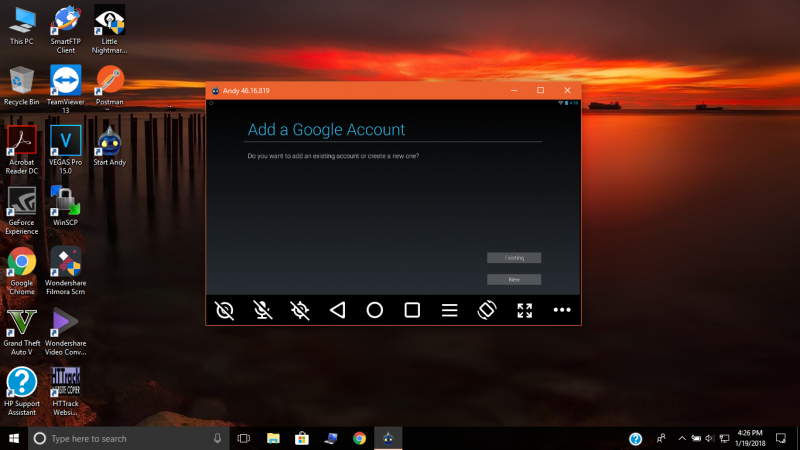This screenshot has width=800, height=450.
Task: Switch Andy to fullscreen mode
Action: 524,310
